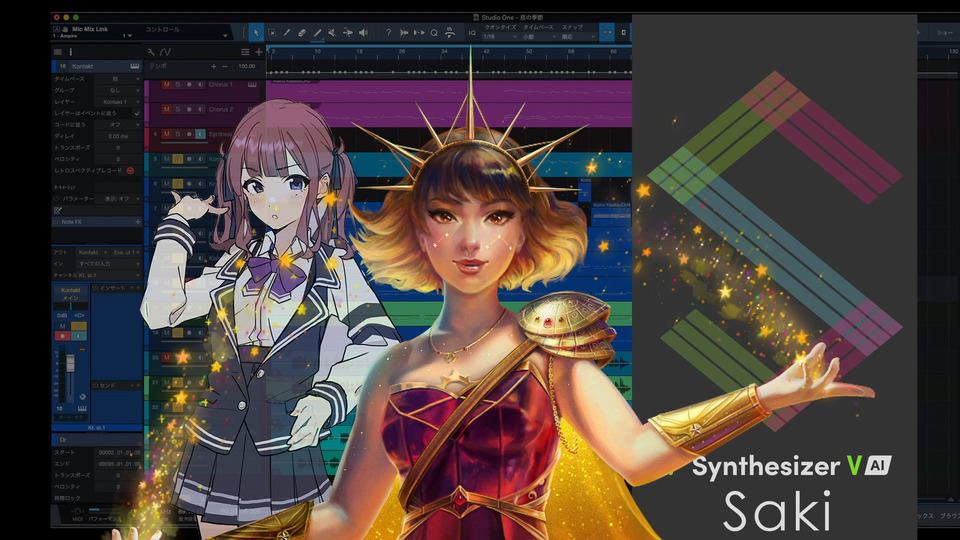
Task: Mute the Chorus 2 track
Action: (x=167, y=109)
